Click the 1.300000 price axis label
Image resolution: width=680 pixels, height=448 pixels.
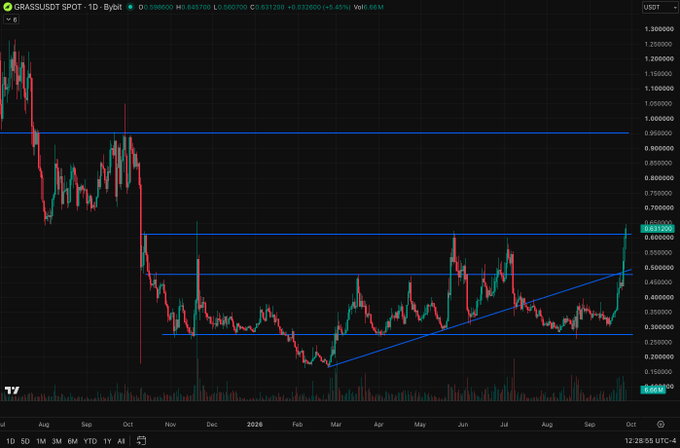(x=659, y=29)
